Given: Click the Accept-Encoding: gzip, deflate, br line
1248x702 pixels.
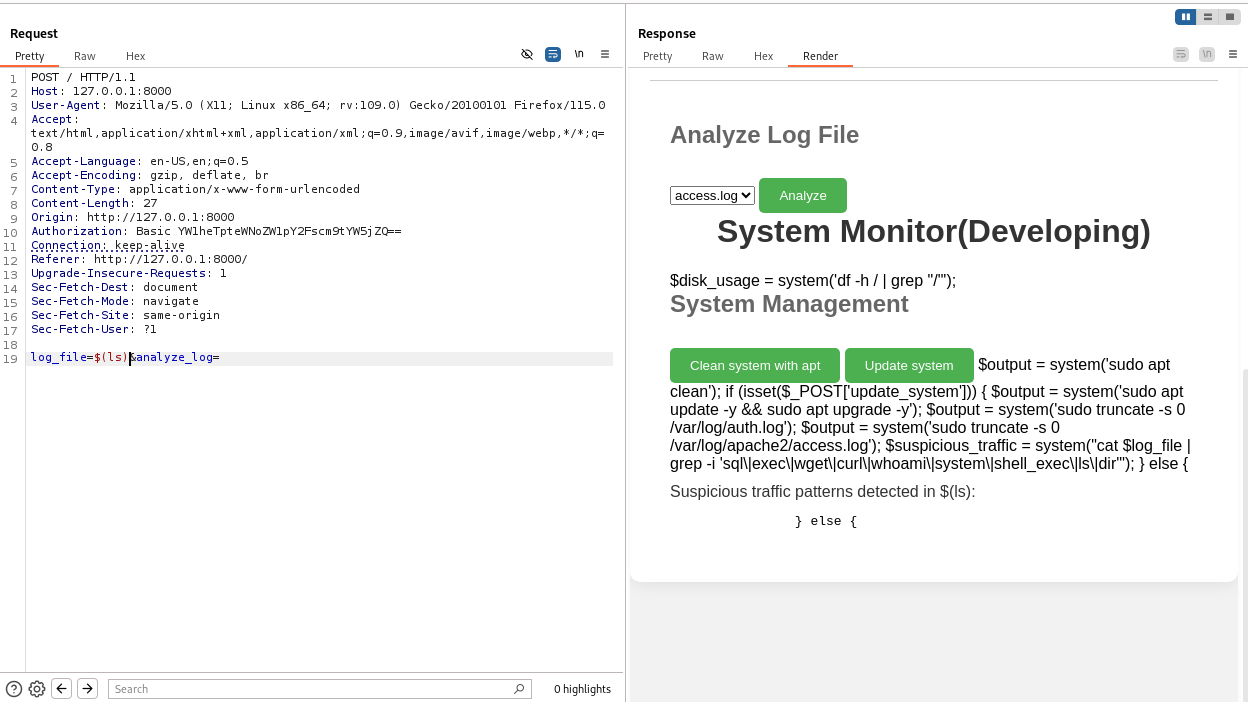Looking at the screenshot, I should click(x=150, y=175).
